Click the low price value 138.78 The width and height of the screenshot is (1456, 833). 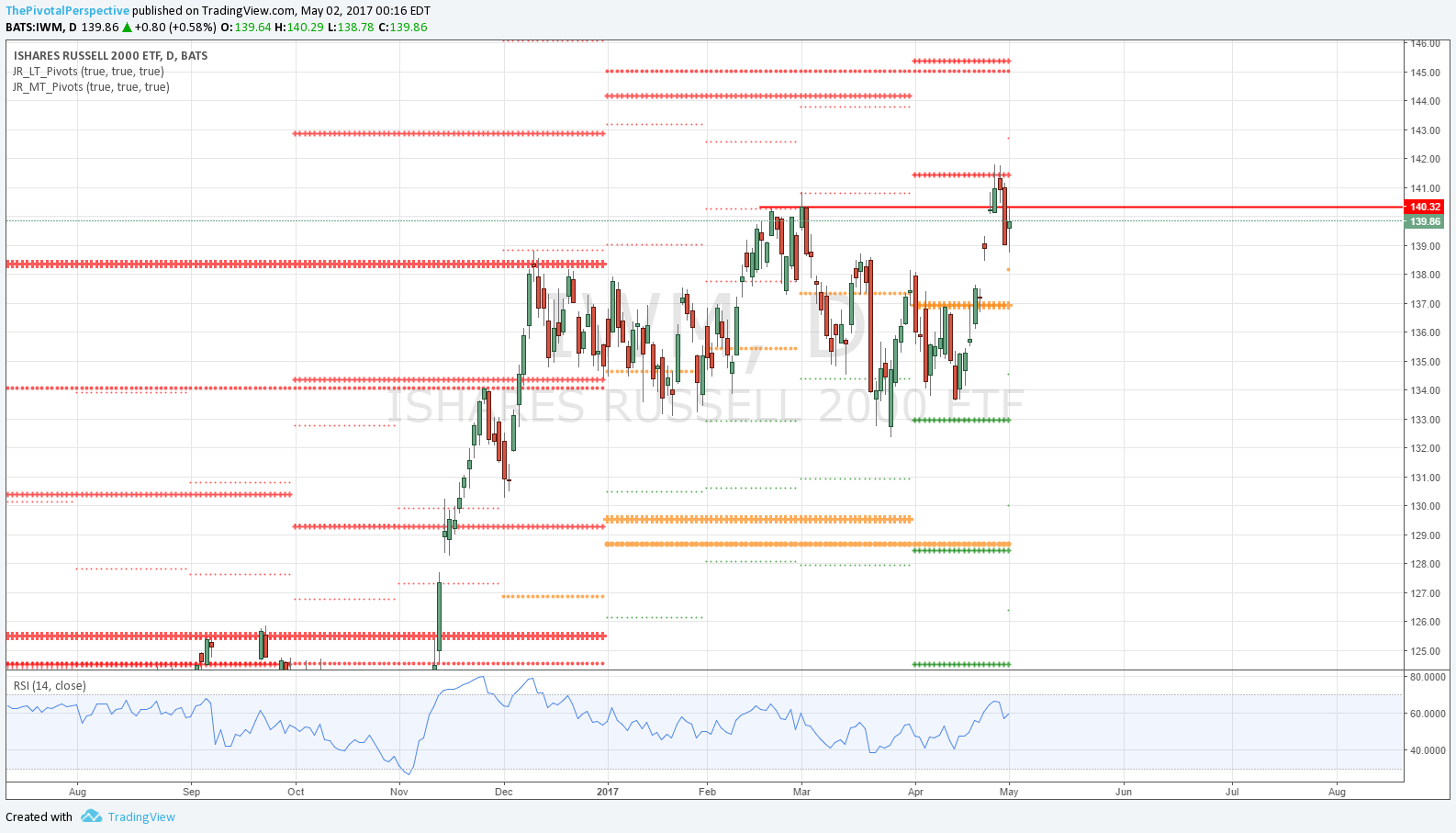356,27
